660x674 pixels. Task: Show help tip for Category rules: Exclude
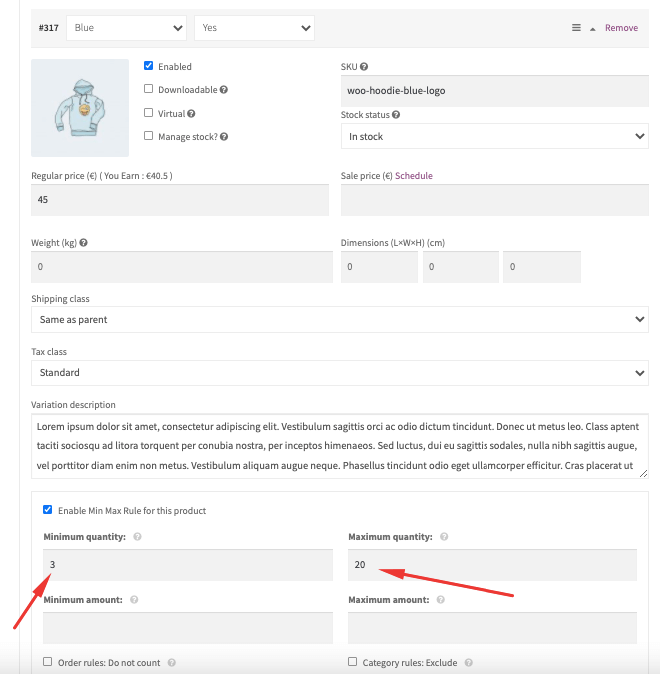coord(469,663)
